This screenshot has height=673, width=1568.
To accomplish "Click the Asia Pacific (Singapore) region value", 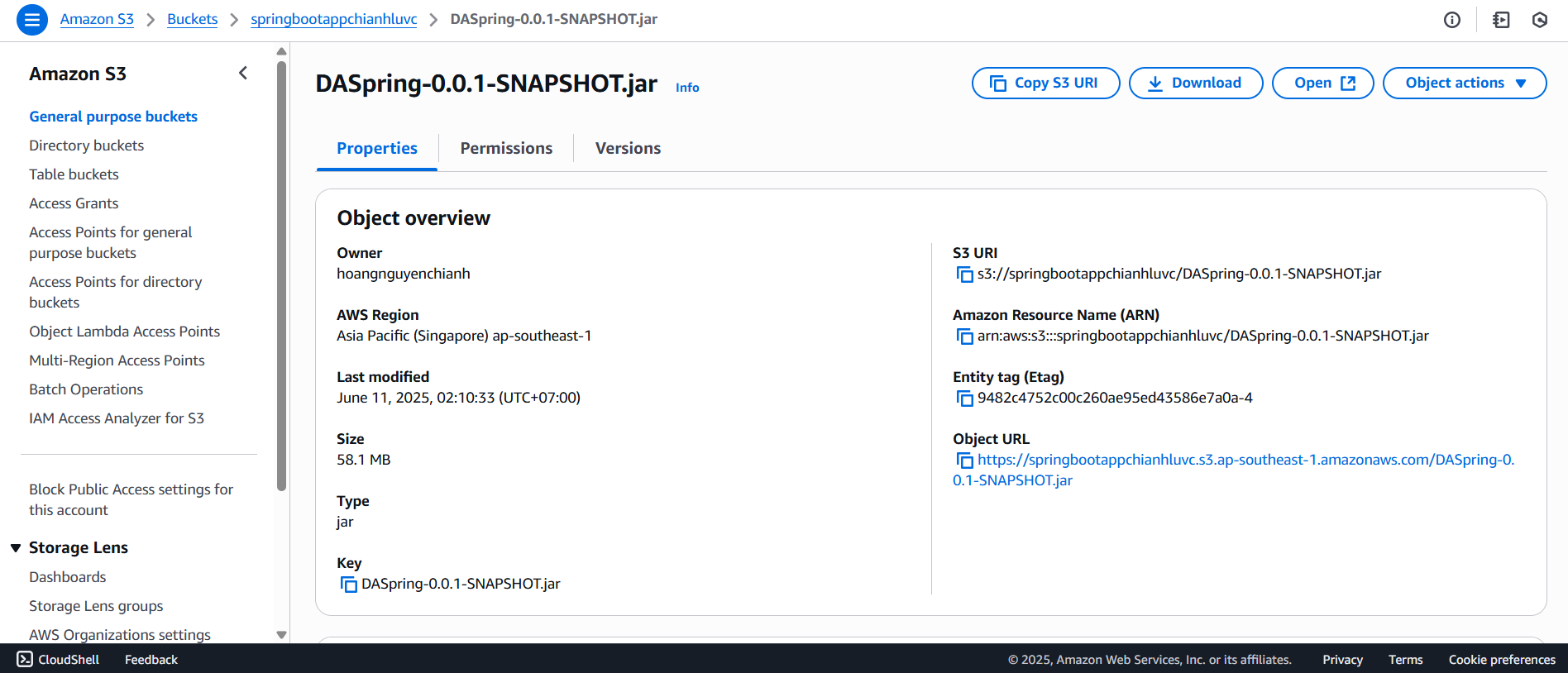I will 464,336.
